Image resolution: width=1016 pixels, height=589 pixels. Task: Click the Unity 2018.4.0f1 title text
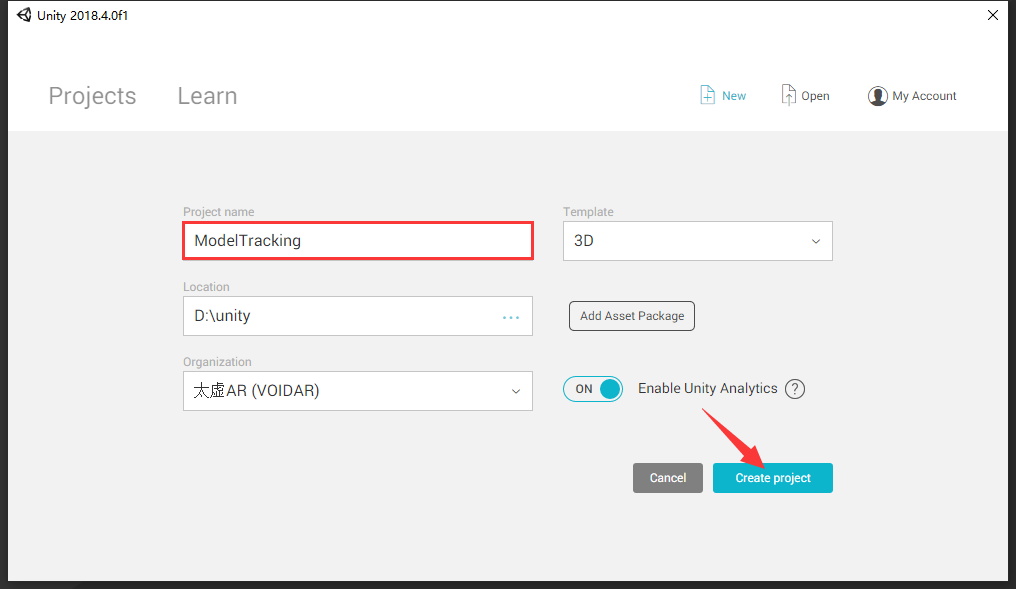82,16
